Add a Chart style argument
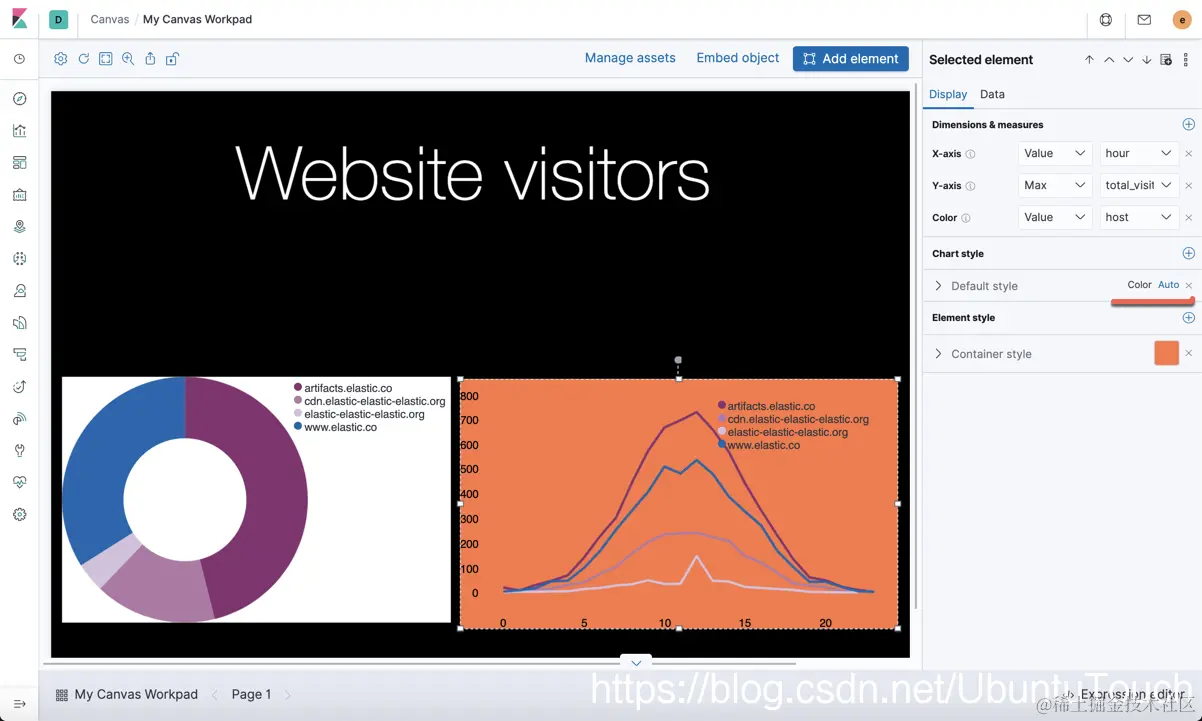 tap(1189, 253)
